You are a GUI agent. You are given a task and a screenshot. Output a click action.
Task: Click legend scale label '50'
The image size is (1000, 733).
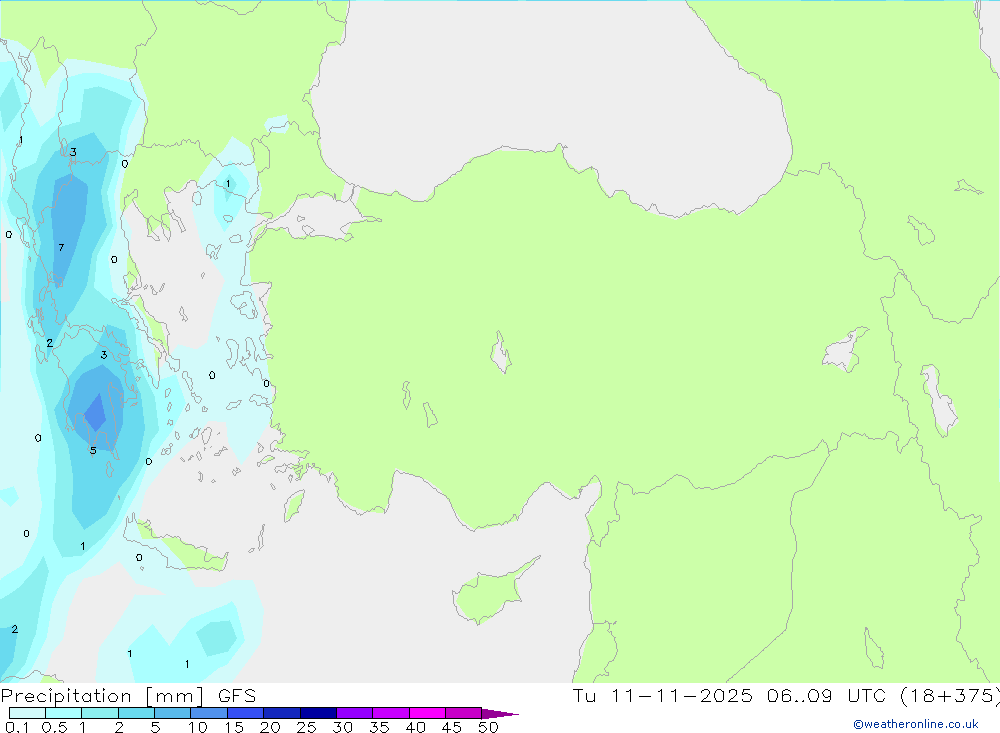[488, 727]
